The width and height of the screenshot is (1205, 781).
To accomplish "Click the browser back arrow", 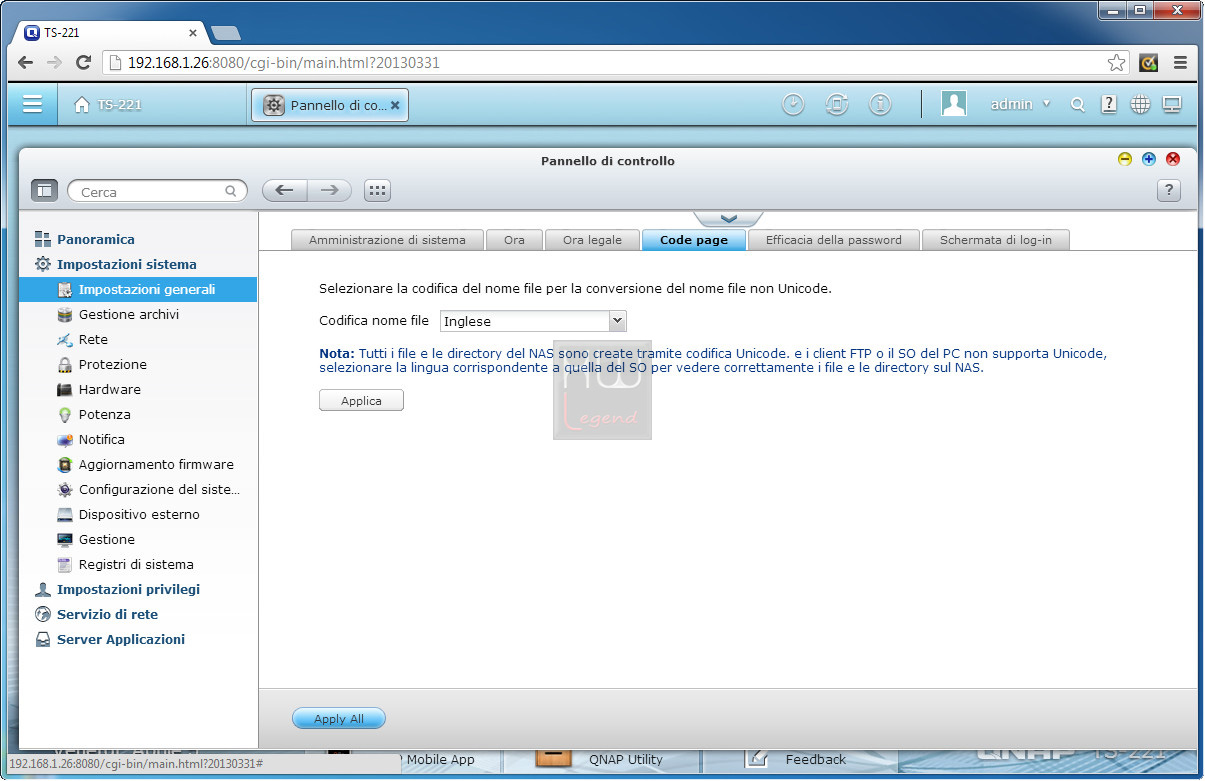I will tap(25, 63).
